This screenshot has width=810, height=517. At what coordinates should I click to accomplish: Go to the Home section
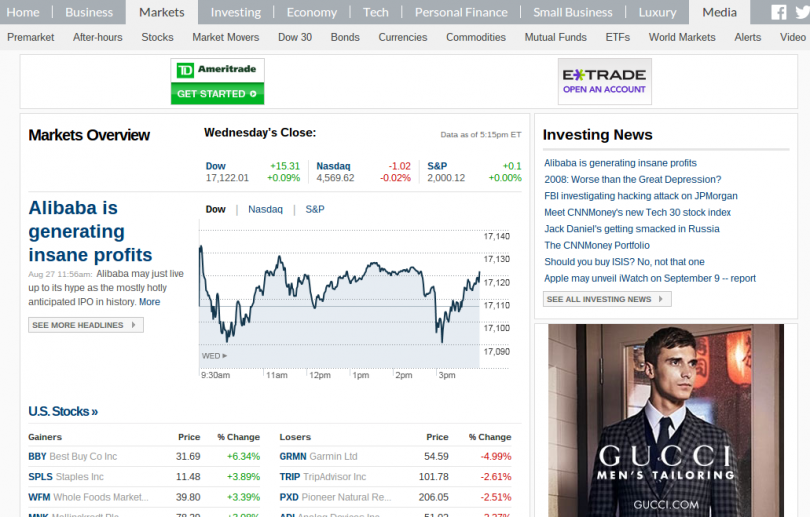click(23, 12)
